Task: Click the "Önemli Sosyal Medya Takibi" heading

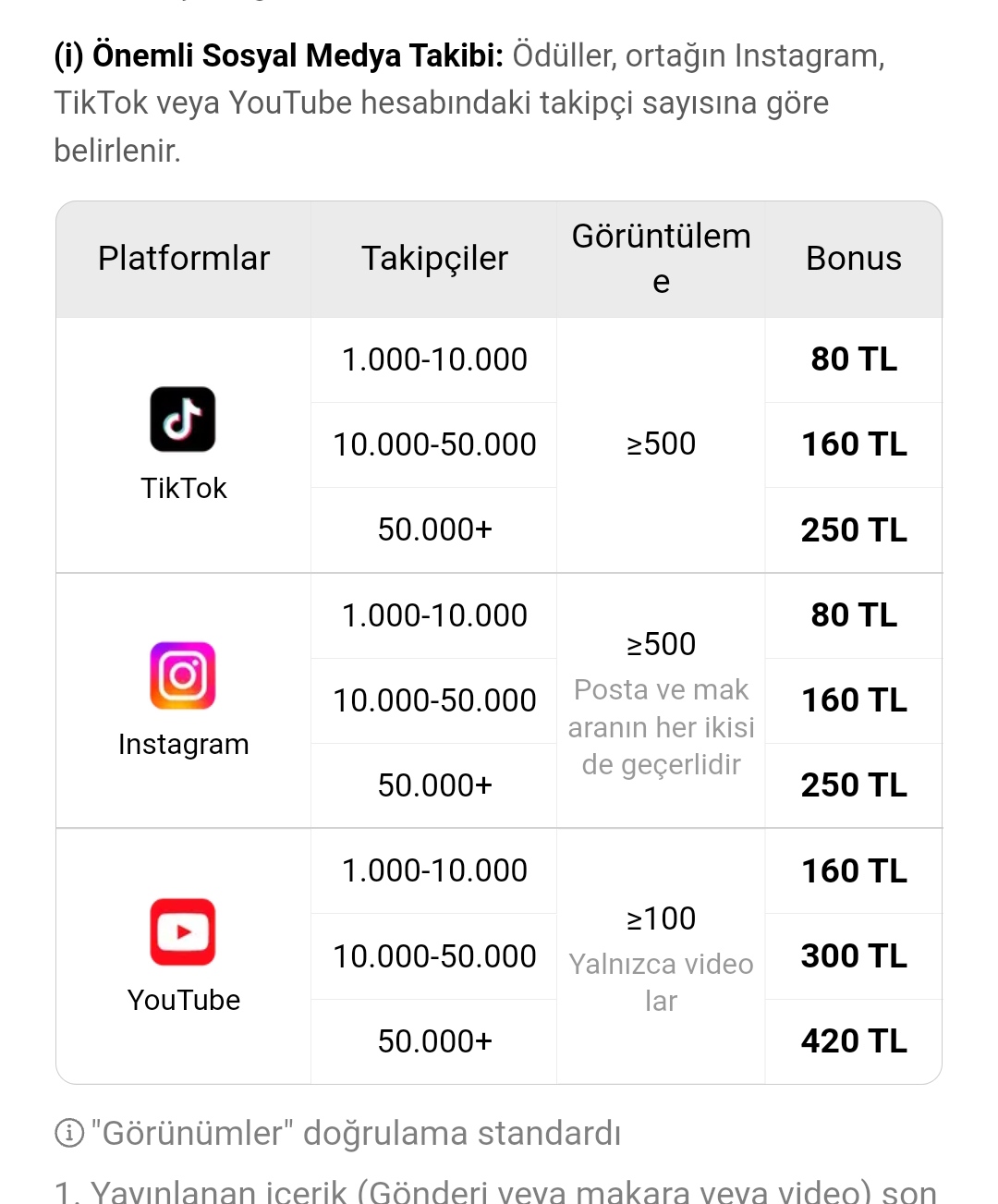Action: 279,55
